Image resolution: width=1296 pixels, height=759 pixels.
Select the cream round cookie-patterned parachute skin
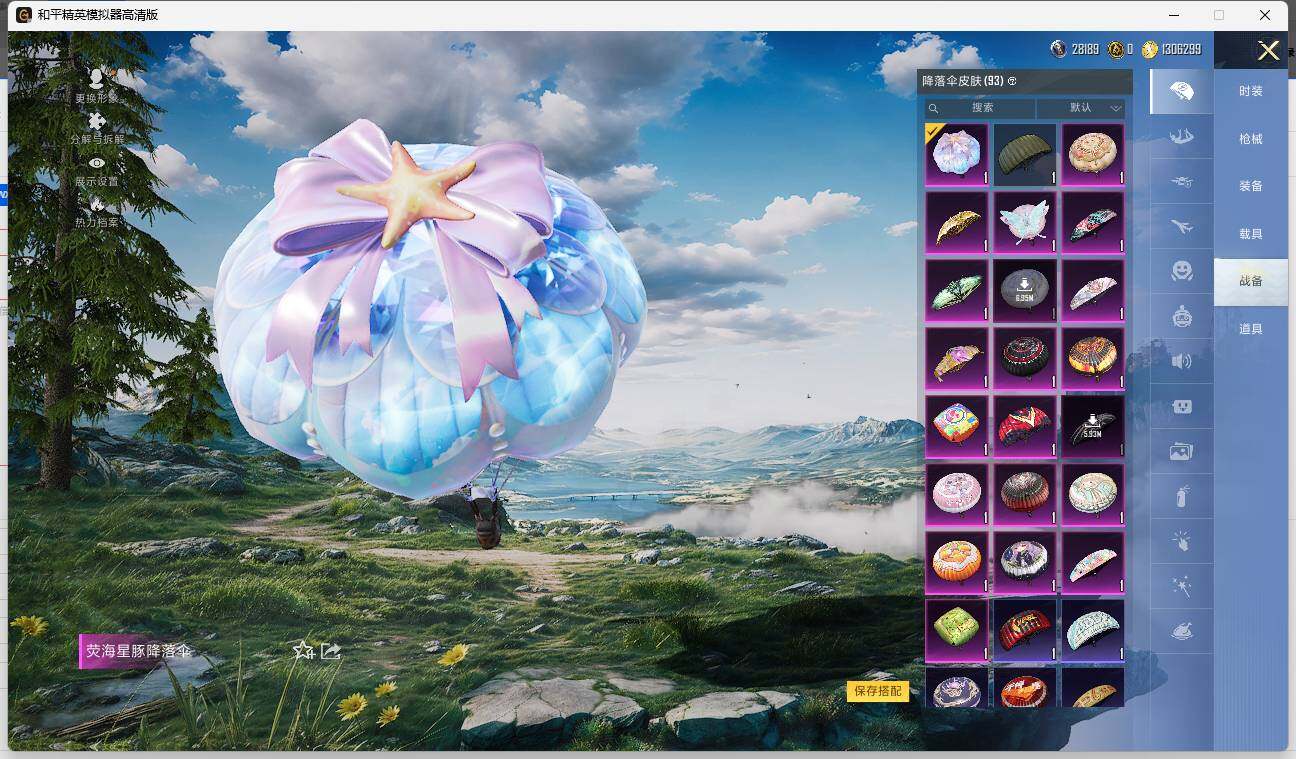click(x=1093, y=155)
